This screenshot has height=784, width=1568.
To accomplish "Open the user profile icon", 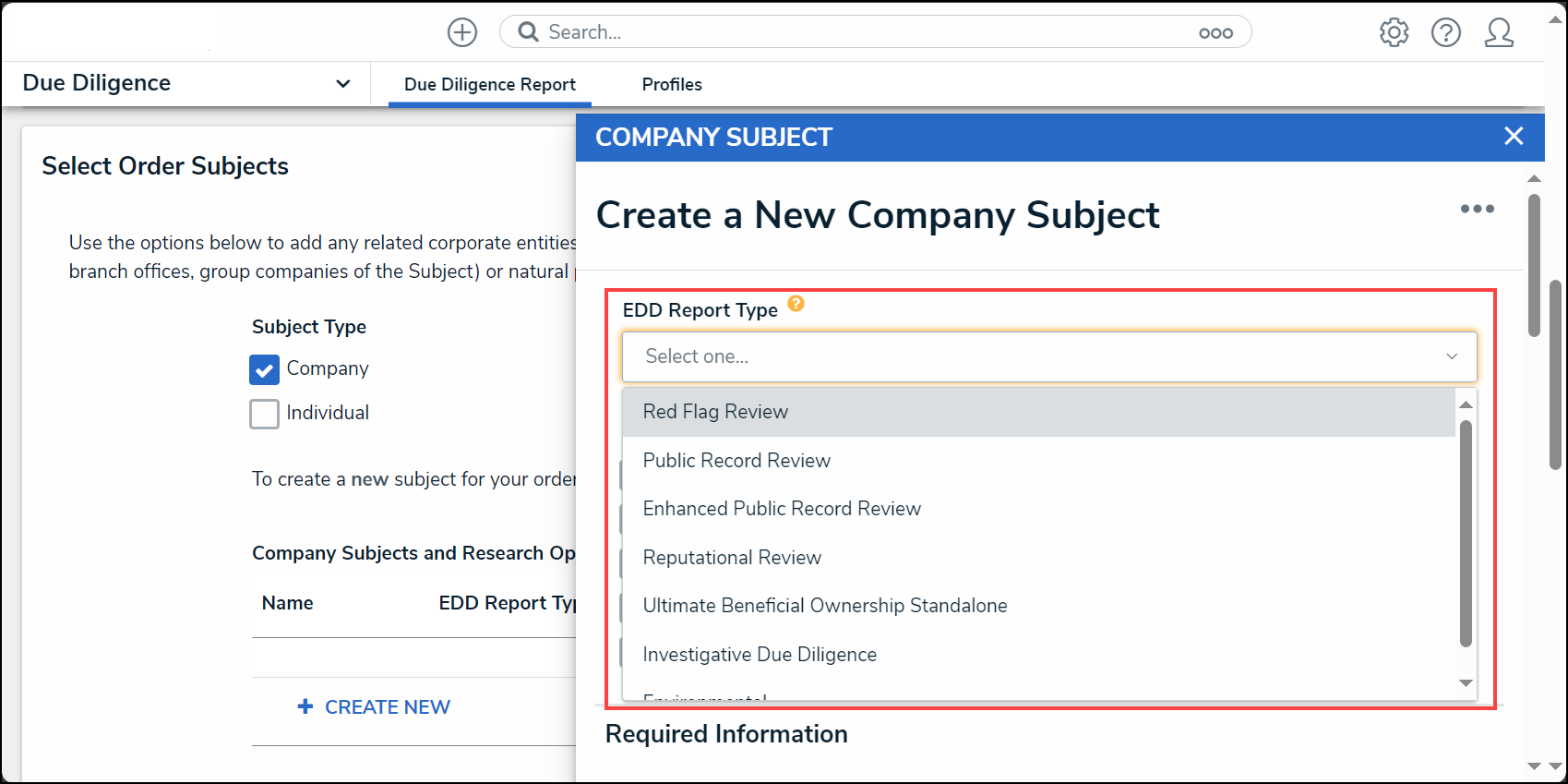I will click(x=1499, y=32).
